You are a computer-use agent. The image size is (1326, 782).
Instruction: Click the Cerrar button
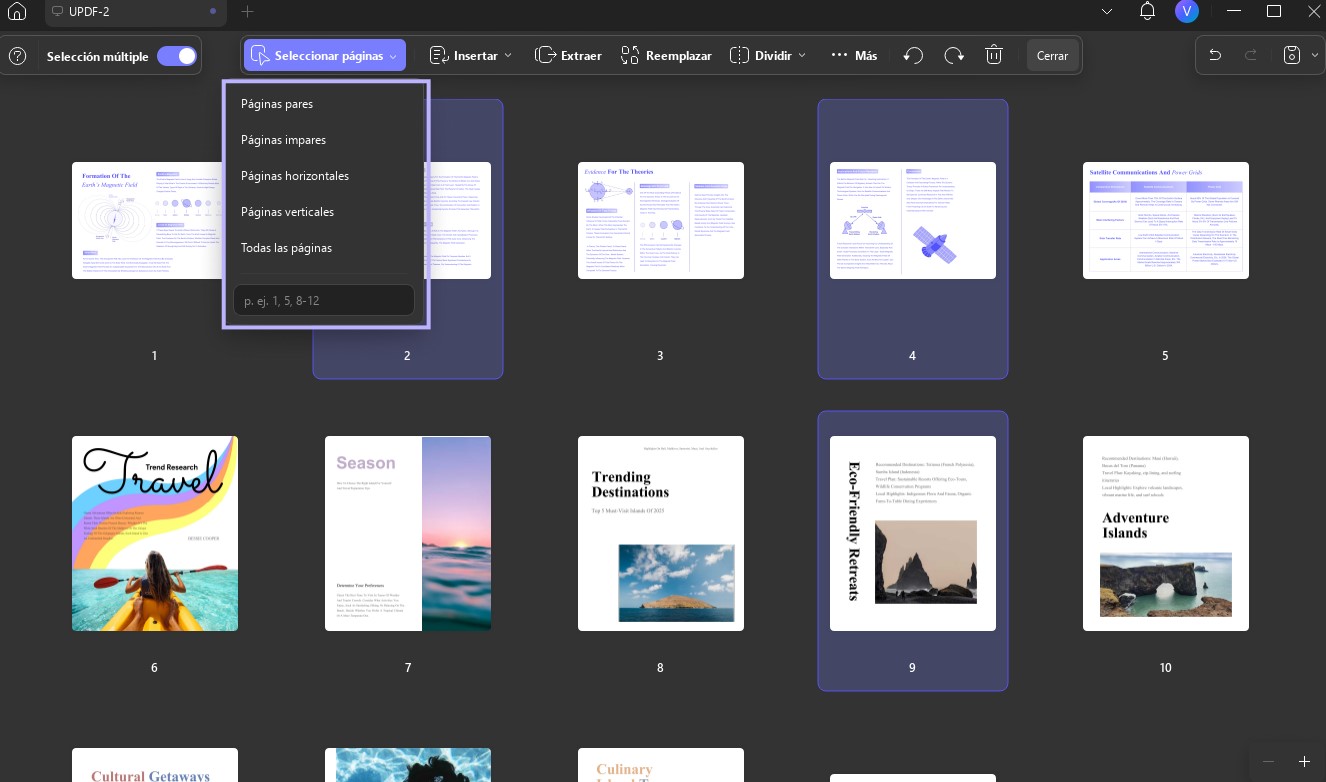coord(1052,56)
